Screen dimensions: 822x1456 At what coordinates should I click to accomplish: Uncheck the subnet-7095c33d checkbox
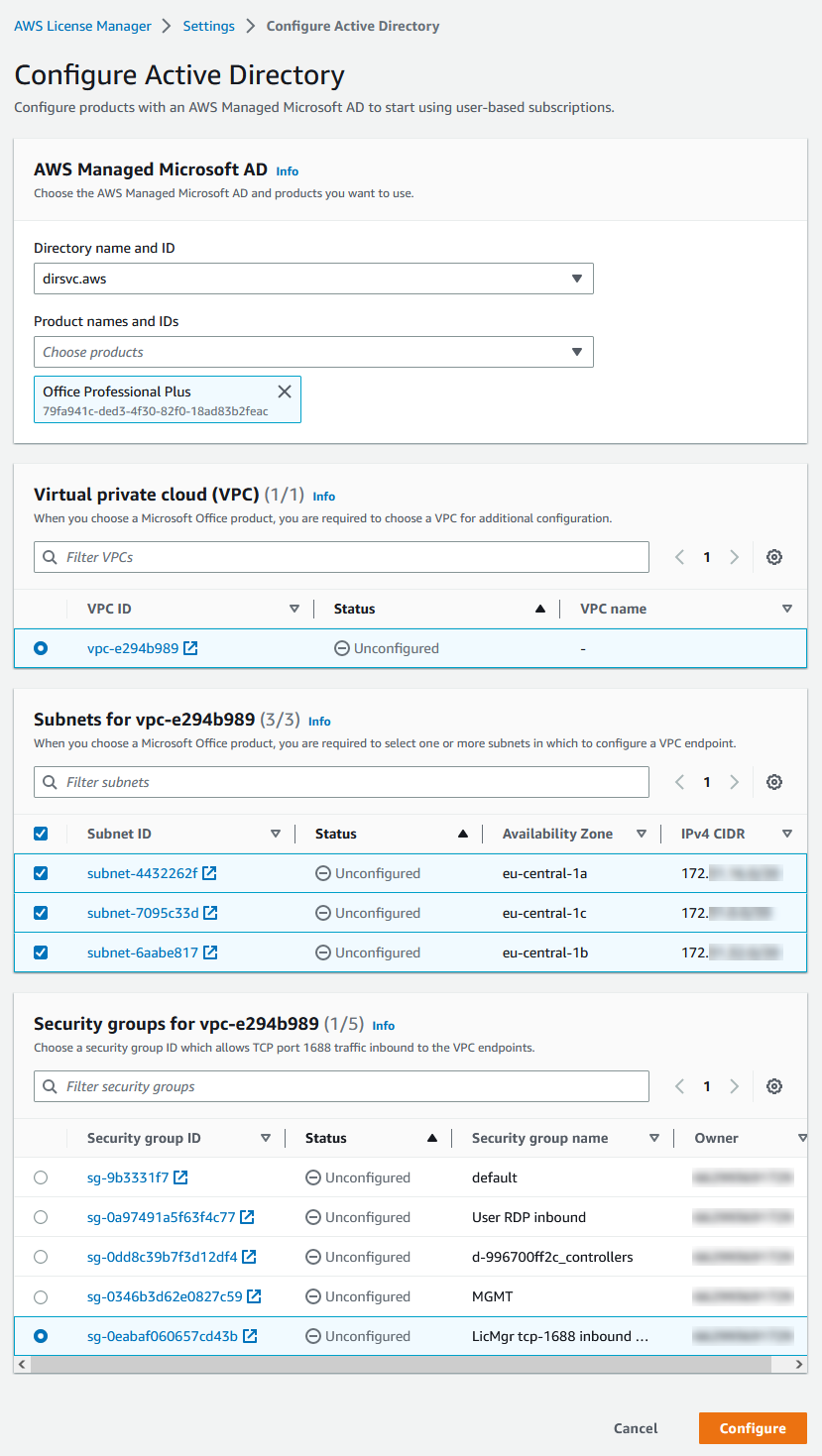[x=41, y=912]
